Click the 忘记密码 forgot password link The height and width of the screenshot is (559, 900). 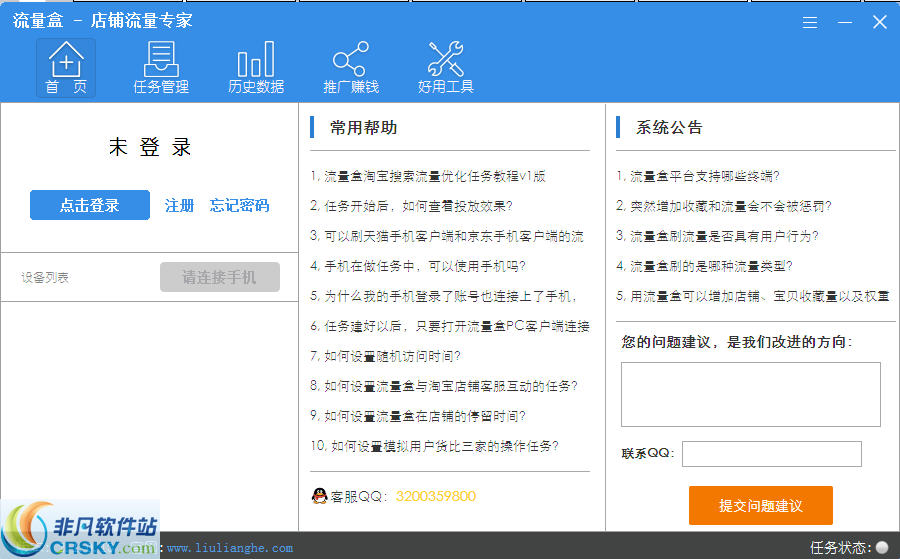pyautogui.click(x=239, y=205)
